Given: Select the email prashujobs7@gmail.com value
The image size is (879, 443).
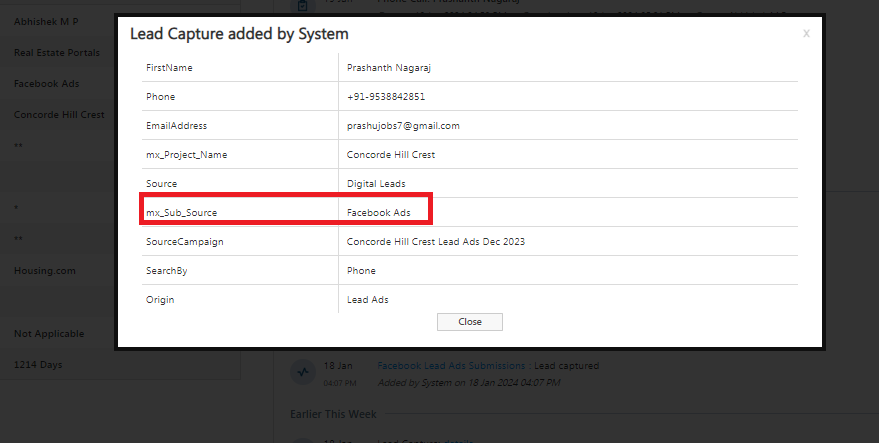Looking at the screenshot, I should 403,126.
